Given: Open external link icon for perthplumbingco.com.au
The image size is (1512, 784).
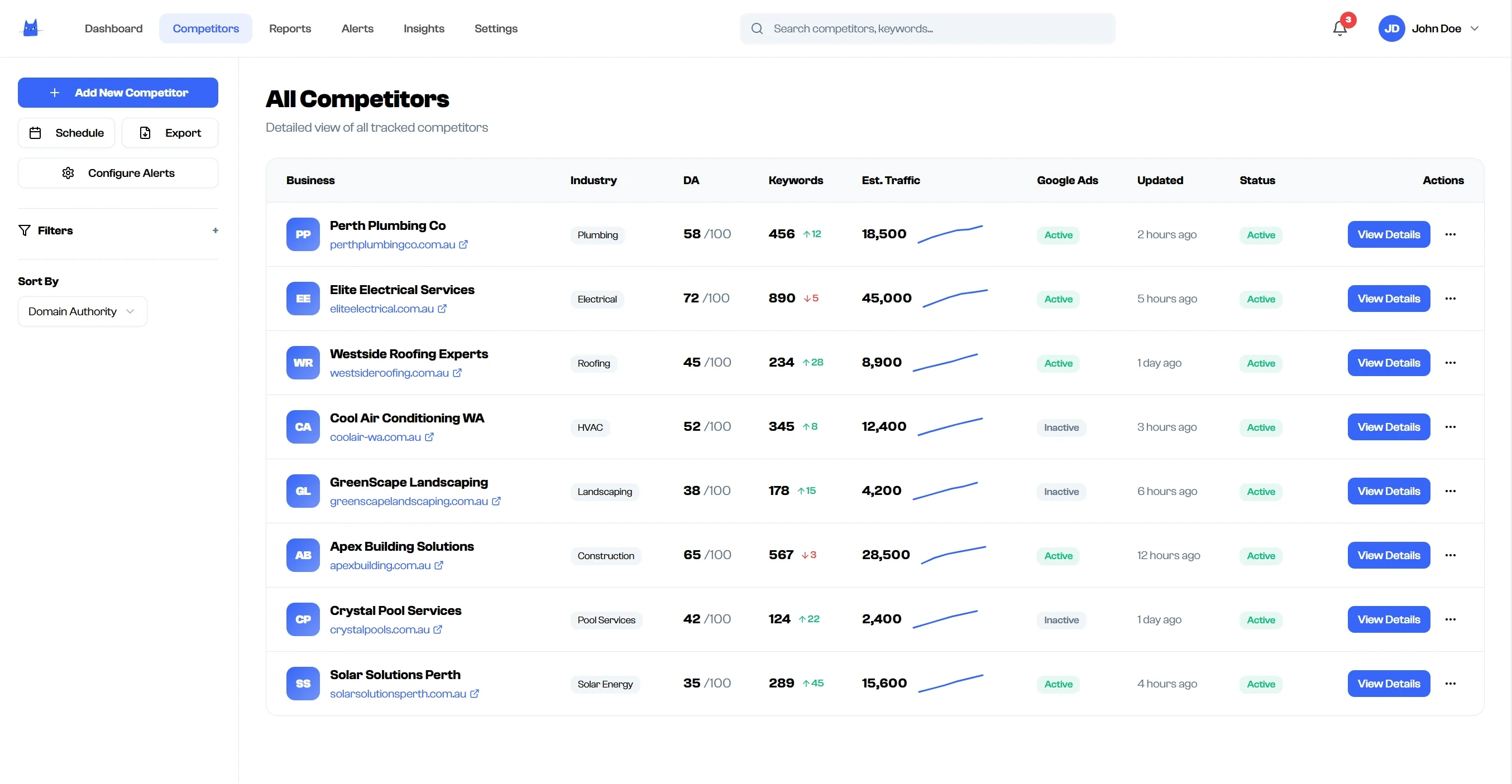Looking at the screenshot, I should [x=463, y=244].
